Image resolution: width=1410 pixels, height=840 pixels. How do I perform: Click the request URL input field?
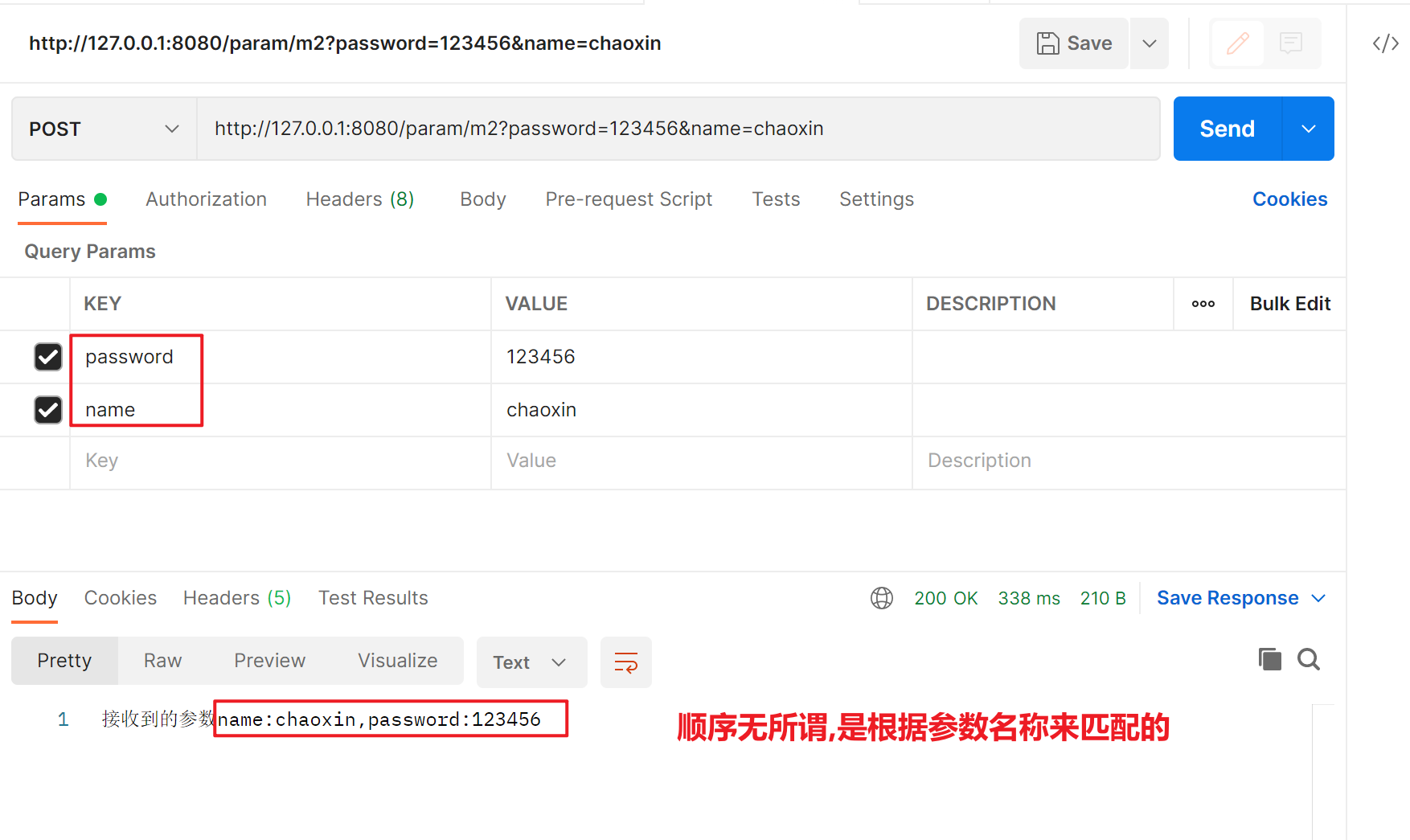tap(678, 129)
